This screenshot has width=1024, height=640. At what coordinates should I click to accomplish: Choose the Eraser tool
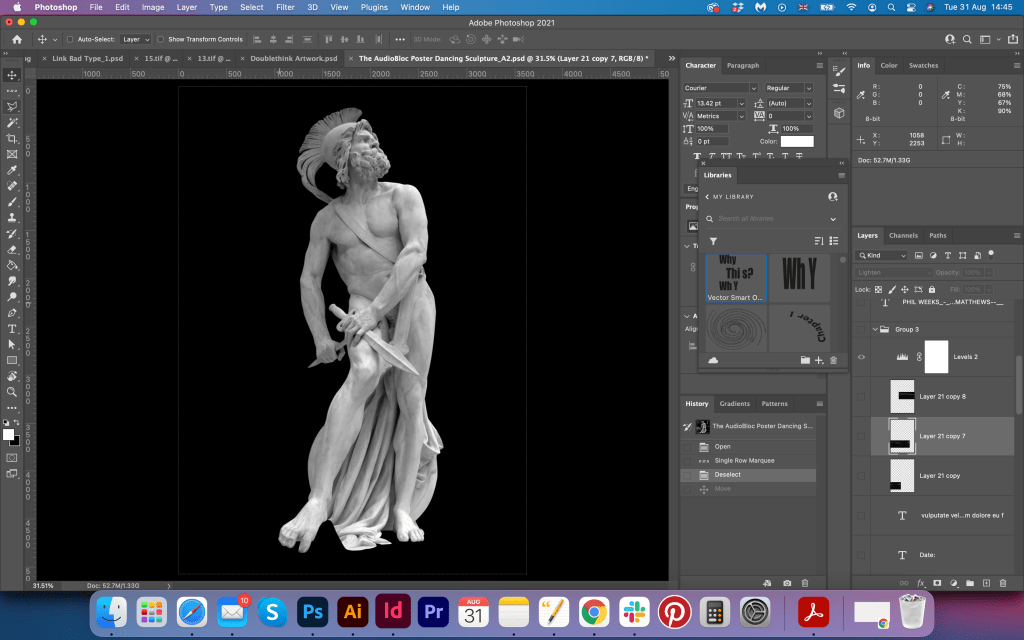pyautogui.click(x=12, y=249)
